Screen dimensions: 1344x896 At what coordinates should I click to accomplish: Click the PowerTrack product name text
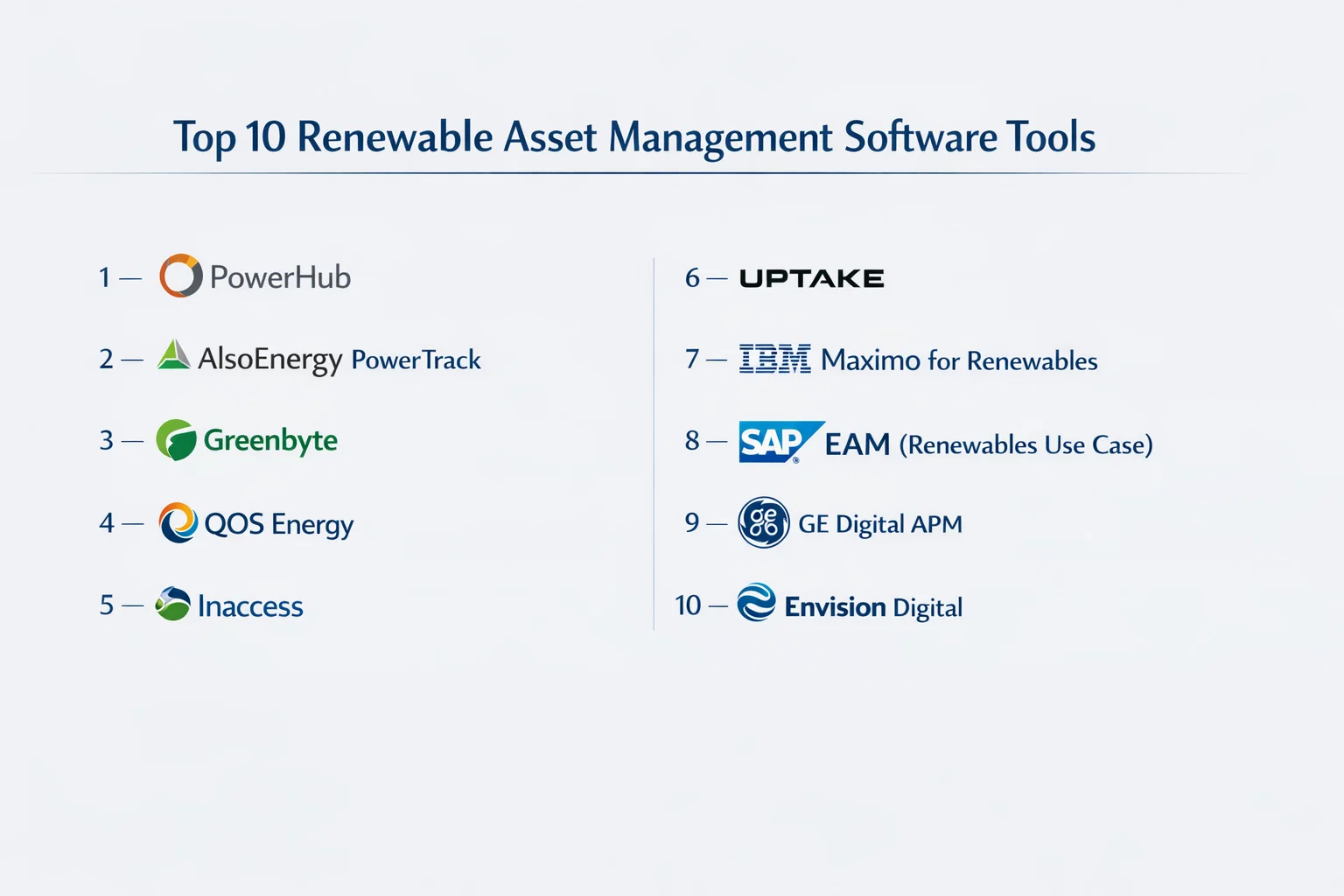(416, 360)
